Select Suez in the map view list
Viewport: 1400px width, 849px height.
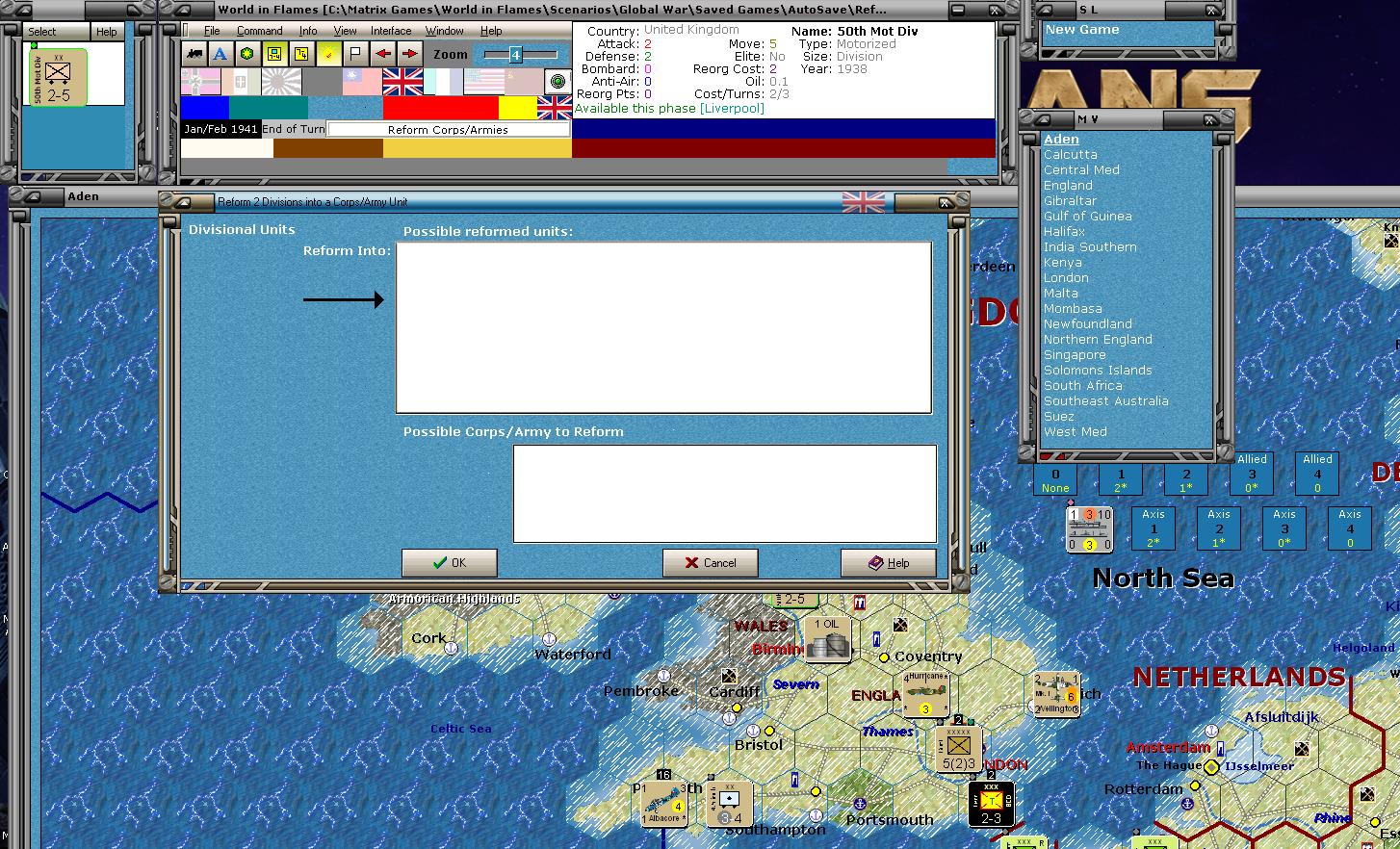click(x=1058, y=416)
